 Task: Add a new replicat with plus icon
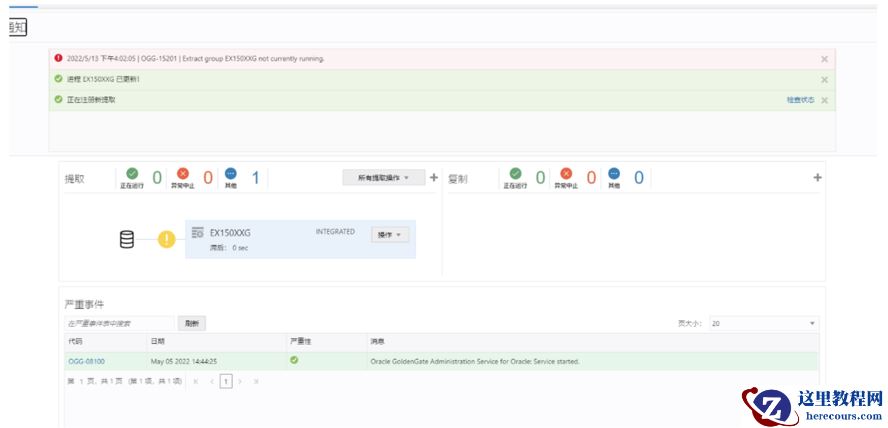817,178
